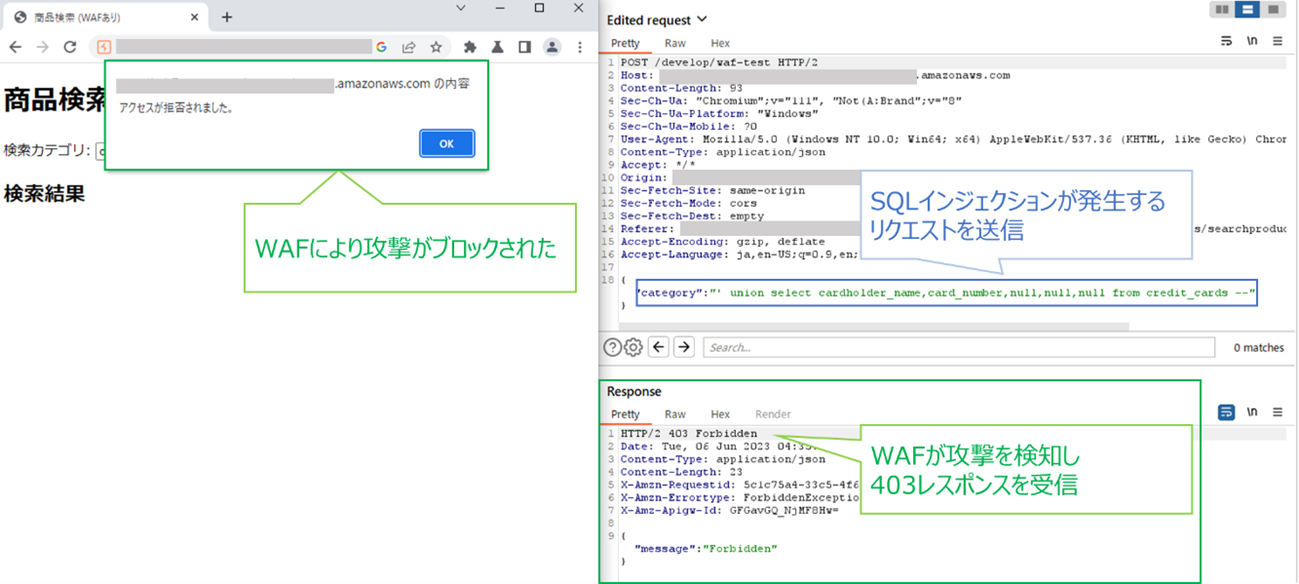Image resolution: width=1299 pixels, height=584 pixels.
Task: Toggle line wrap in response panel
Action: tap(1226, 412)
